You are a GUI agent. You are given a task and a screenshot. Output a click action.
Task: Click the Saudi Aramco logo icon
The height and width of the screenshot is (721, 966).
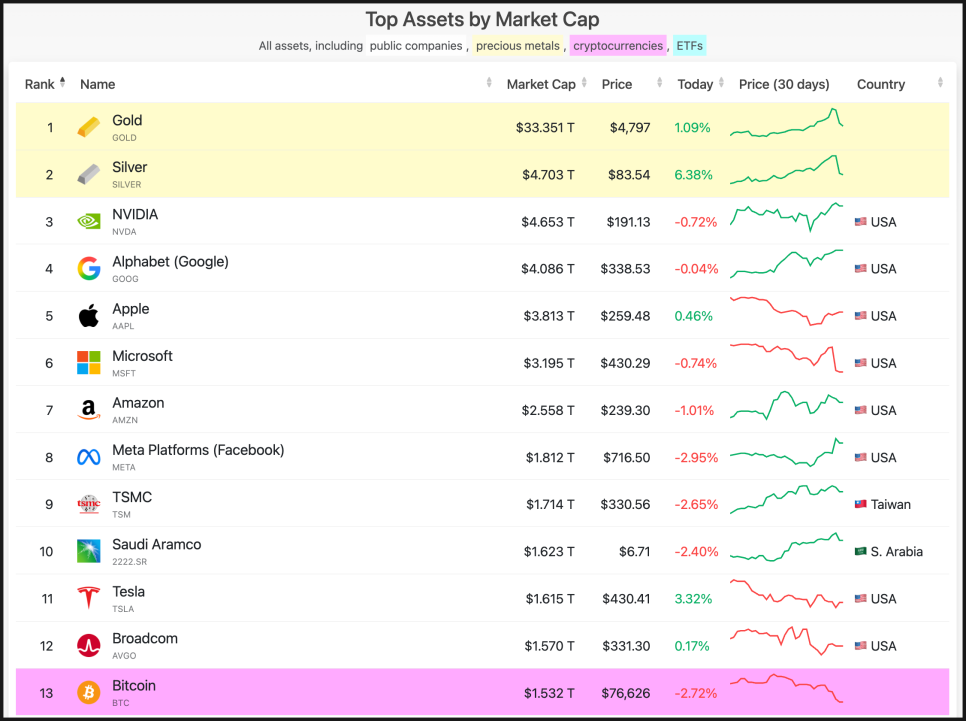(x=89, y=551)
